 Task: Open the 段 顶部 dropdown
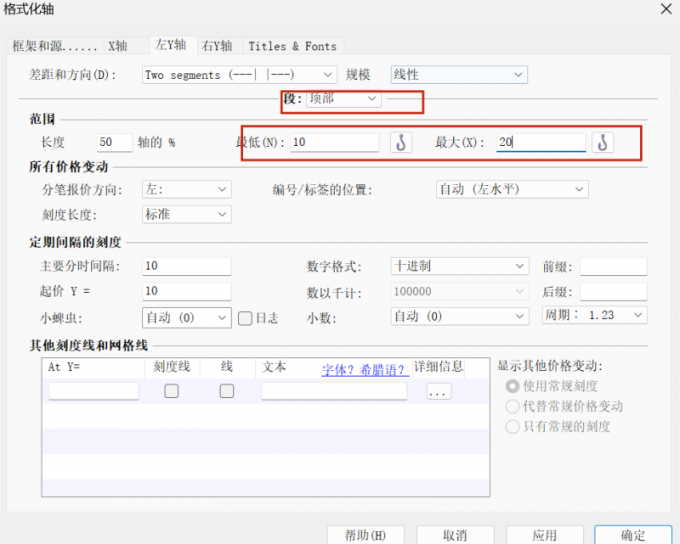(343, 99)
